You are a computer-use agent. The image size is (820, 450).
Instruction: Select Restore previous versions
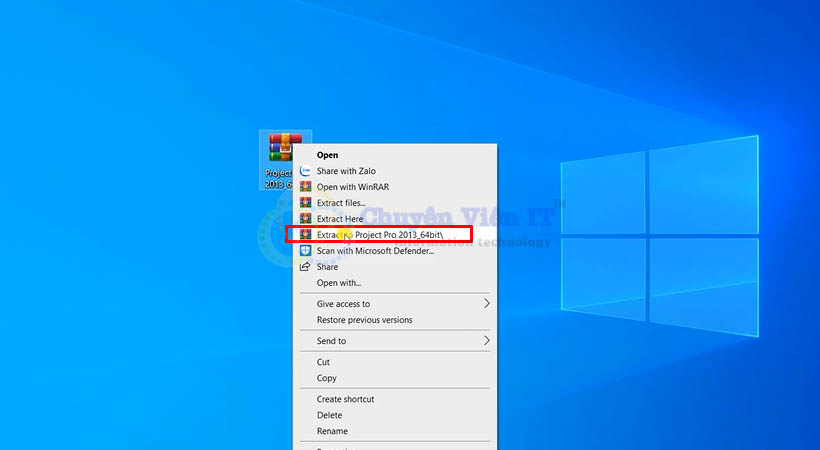364,320
